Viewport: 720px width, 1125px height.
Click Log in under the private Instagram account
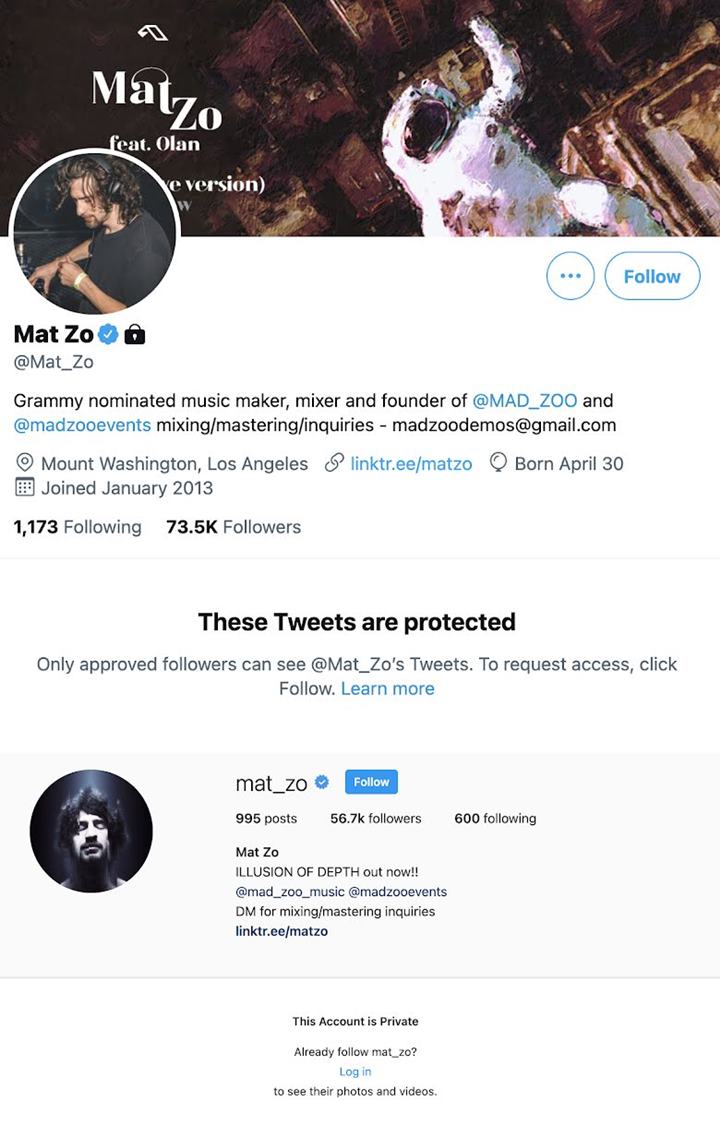[355, 1070]
